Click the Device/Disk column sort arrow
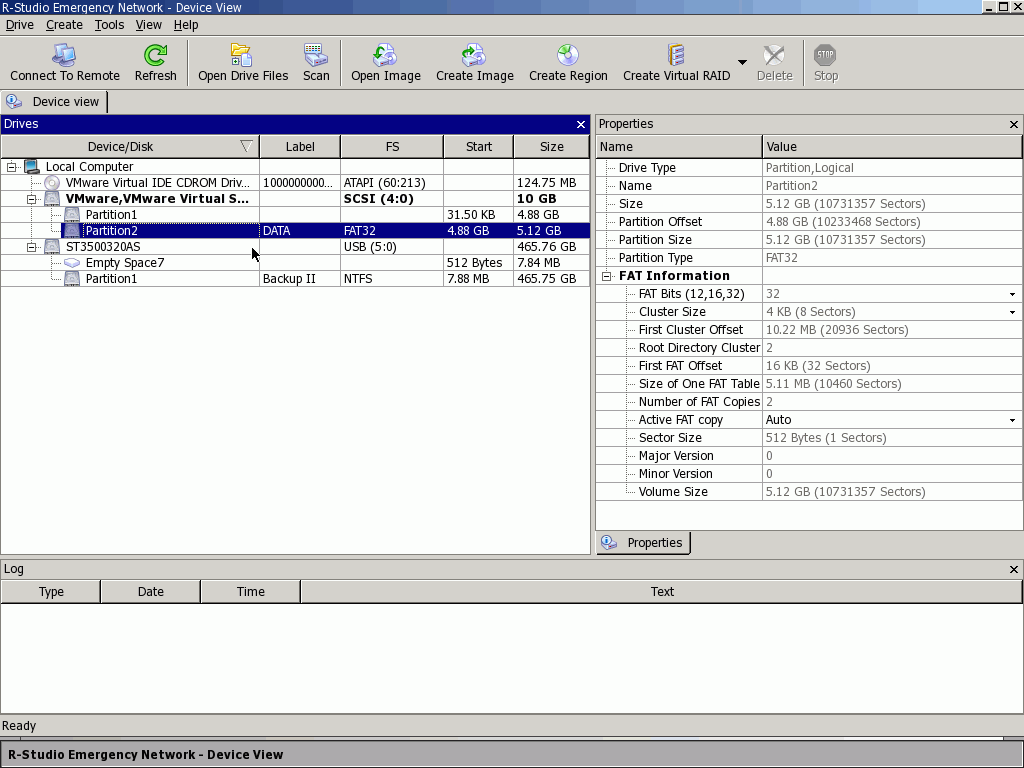 tap(246, 146)
